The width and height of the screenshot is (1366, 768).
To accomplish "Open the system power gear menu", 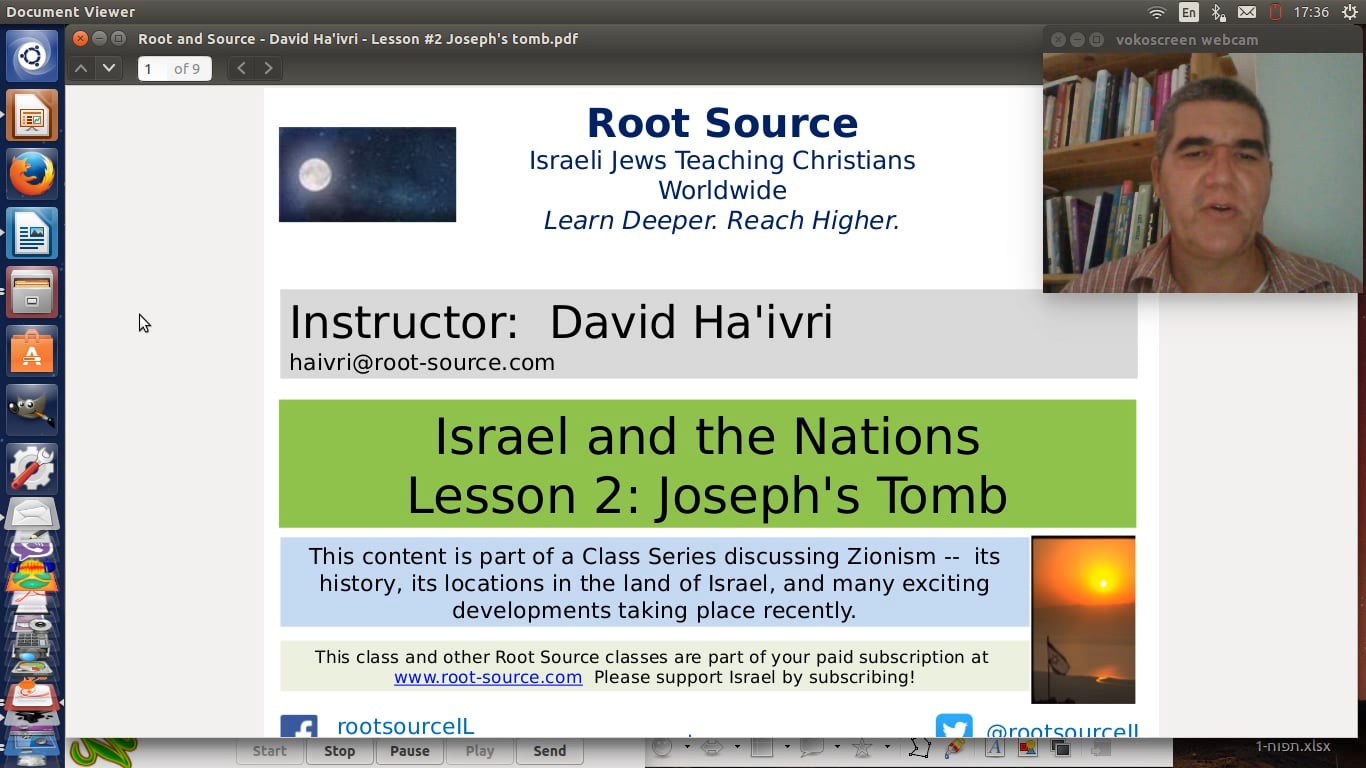I will pyautogui.click(x=1350, y=12).
